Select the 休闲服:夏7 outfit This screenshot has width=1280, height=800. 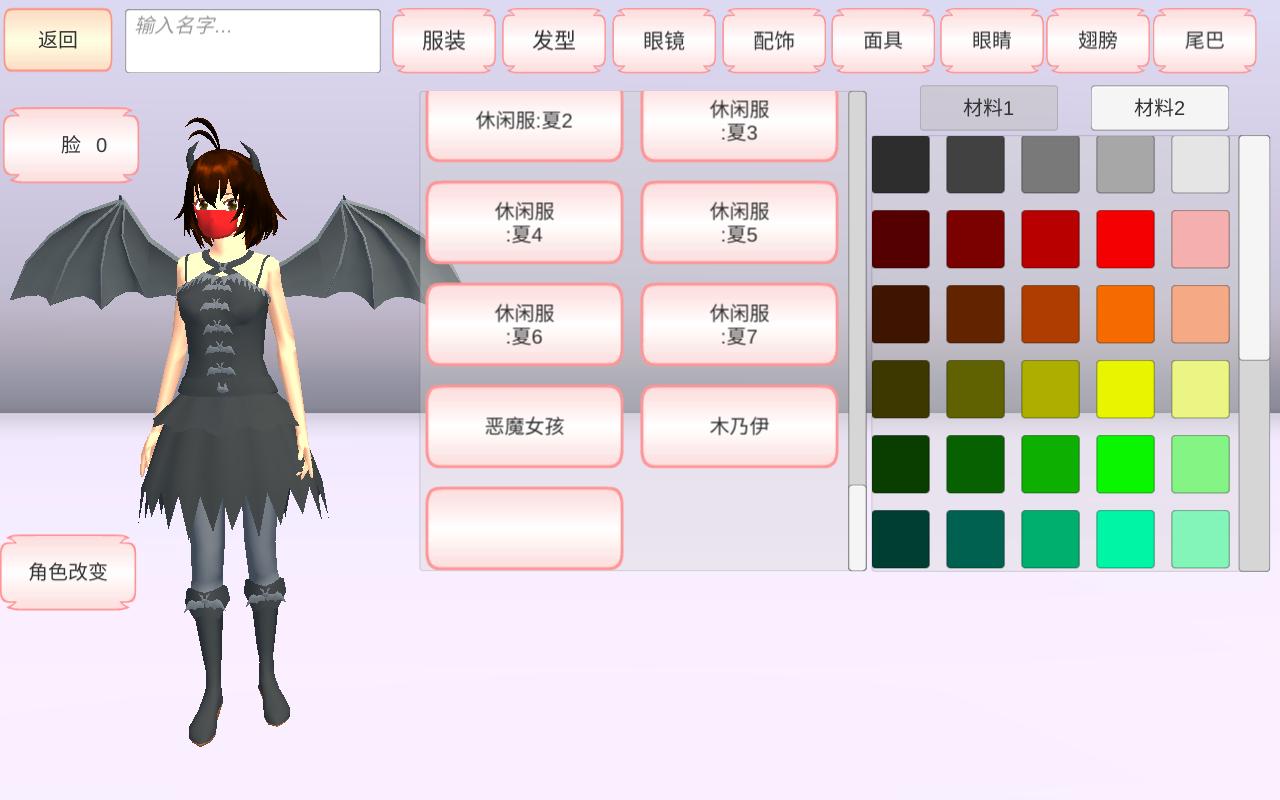click(x=739, y=325)
